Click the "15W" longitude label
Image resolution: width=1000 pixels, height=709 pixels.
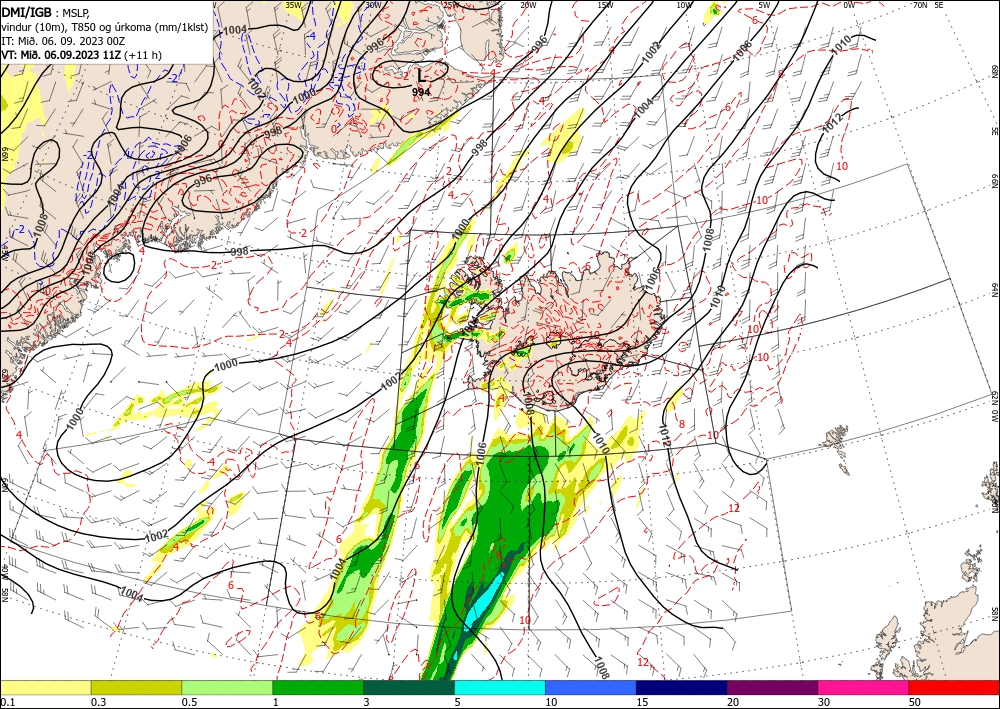[606, 5]
